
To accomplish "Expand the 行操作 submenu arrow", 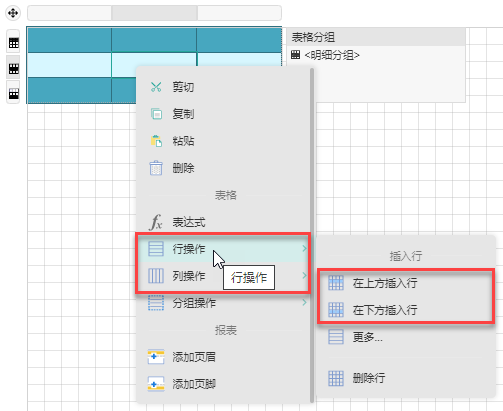I will tap(304, 248).
